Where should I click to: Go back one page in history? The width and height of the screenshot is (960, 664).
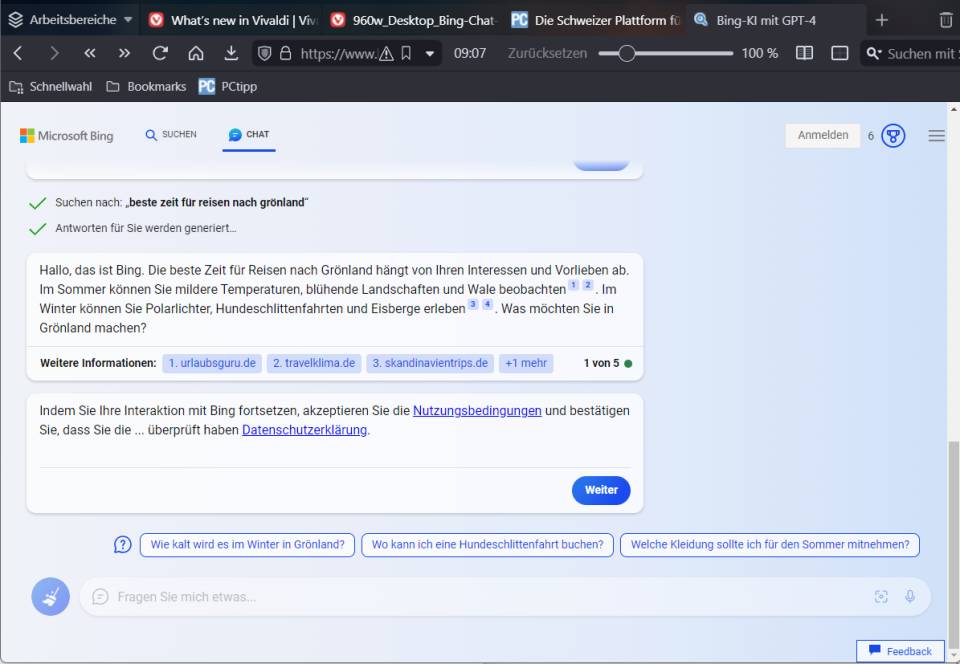pyautogui.click(x=18, y=54)
